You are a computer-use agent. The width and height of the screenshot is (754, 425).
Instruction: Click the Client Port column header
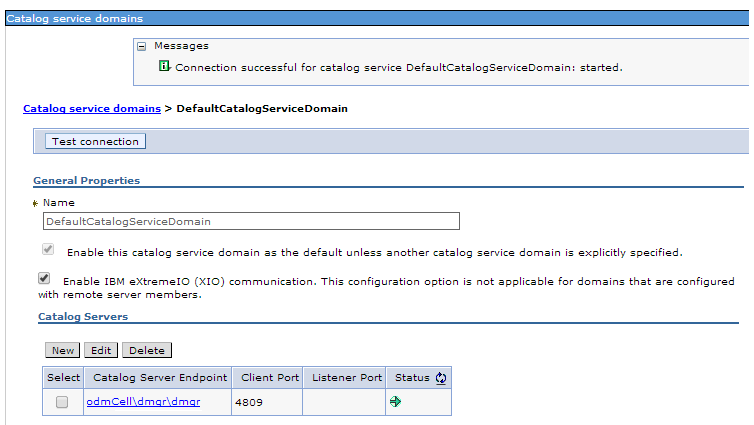click(270, 378)
